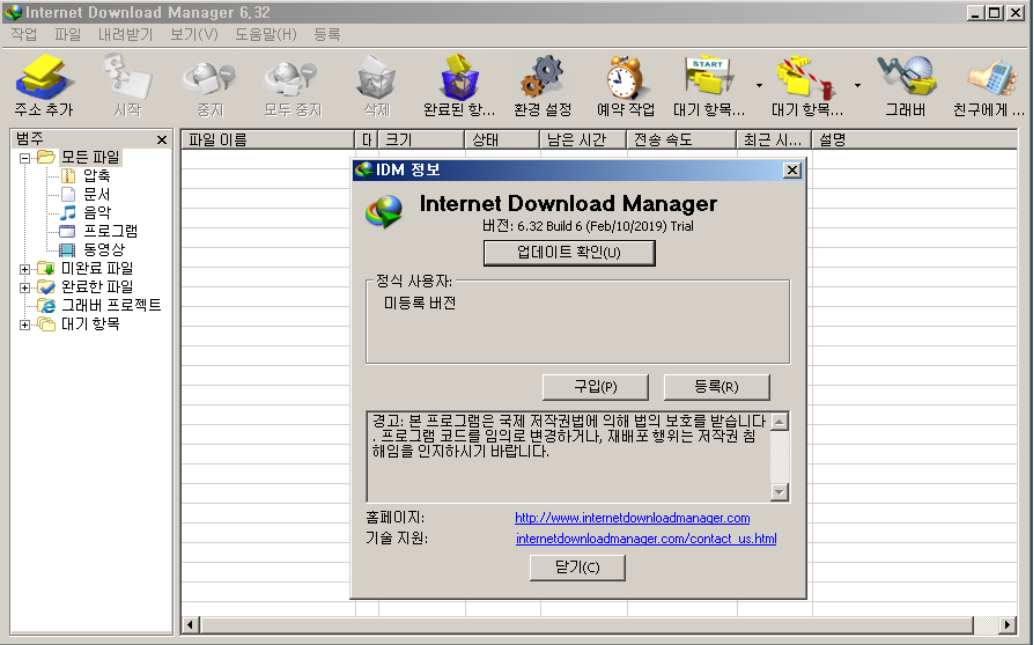Click the 미등록 버전 registered user text
The image size is (1034, 645).
coord(420,303)
